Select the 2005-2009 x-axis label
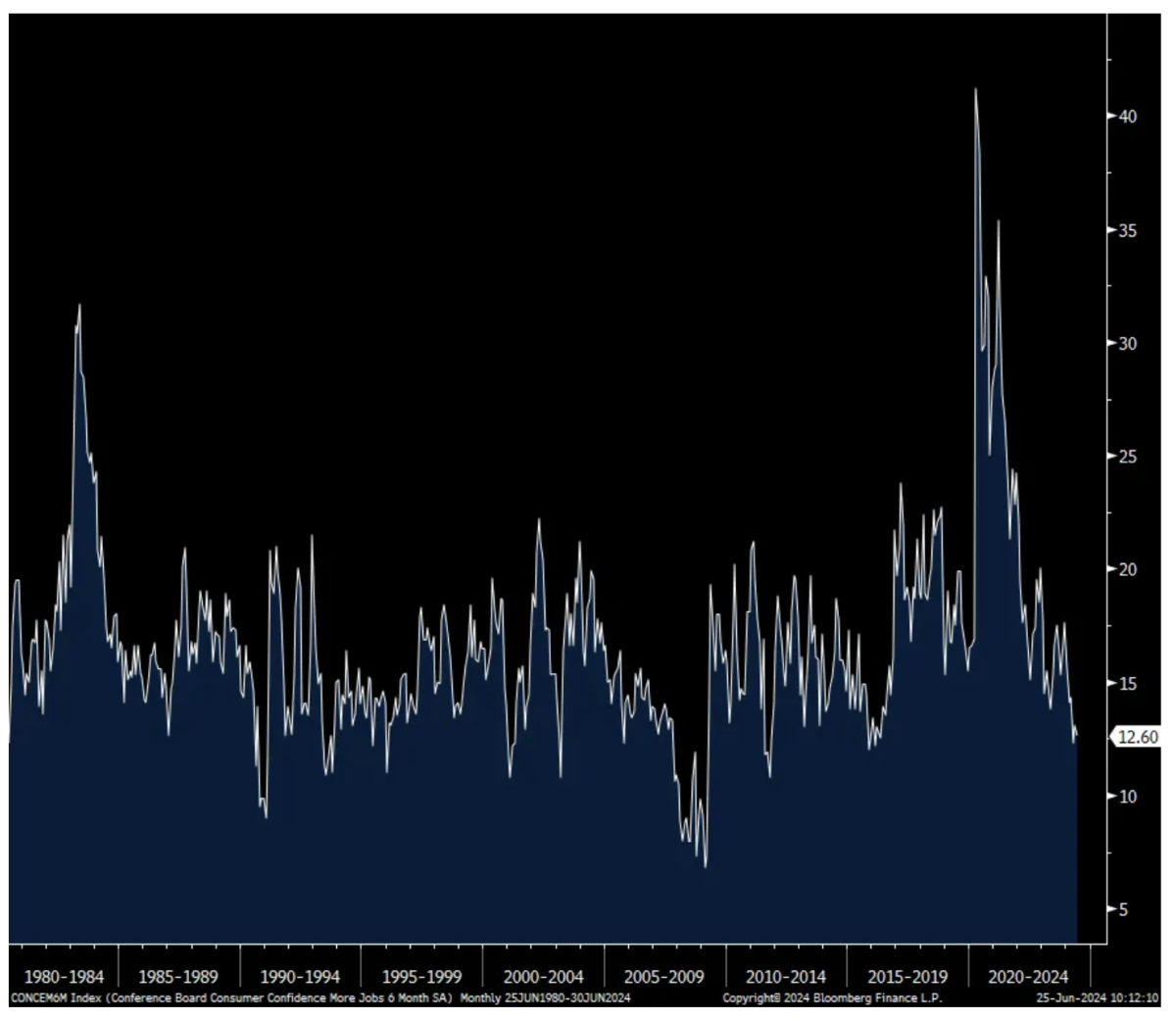 tap(663, 977)
